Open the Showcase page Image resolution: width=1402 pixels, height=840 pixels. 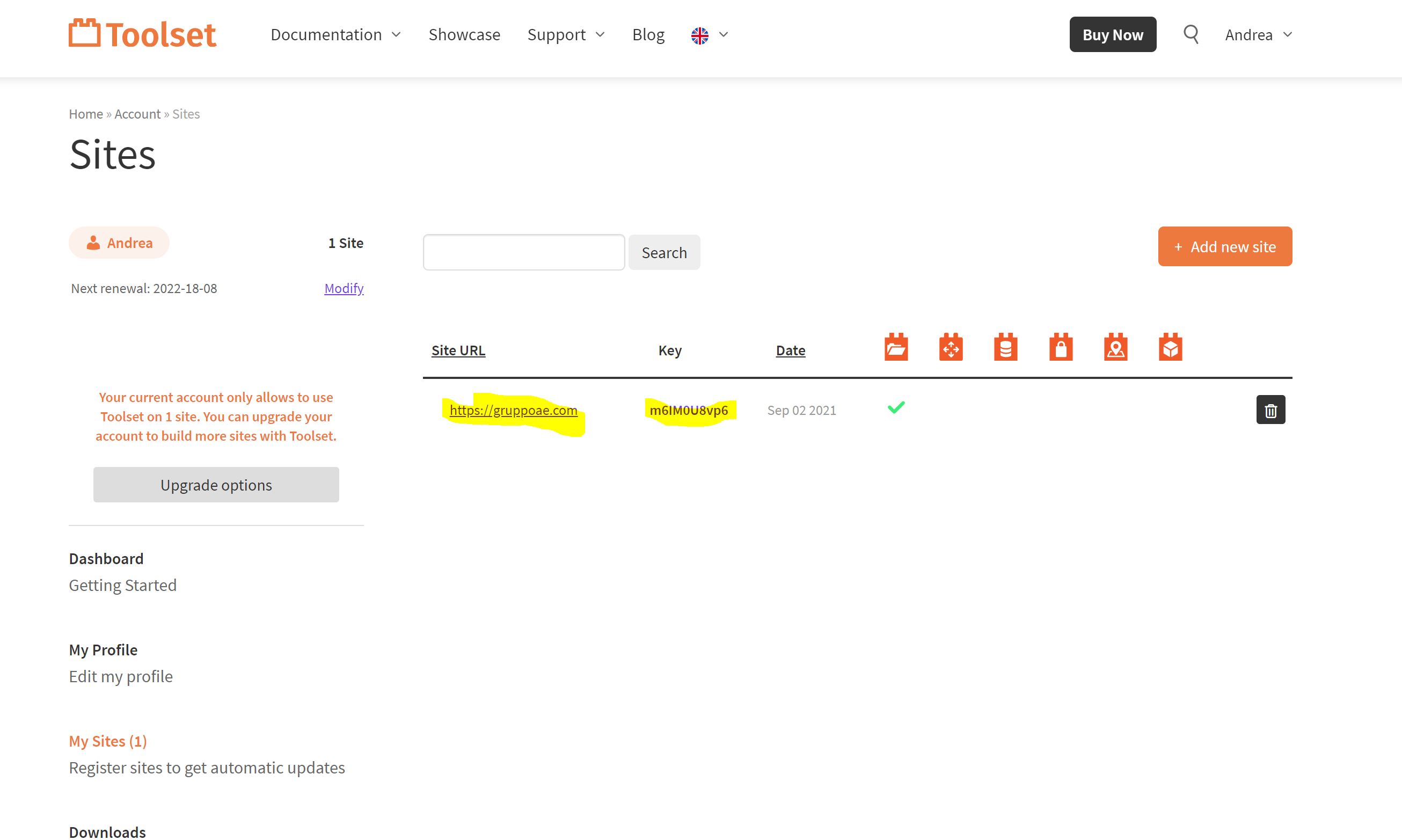pyautogui.click(x=464, y=34)
